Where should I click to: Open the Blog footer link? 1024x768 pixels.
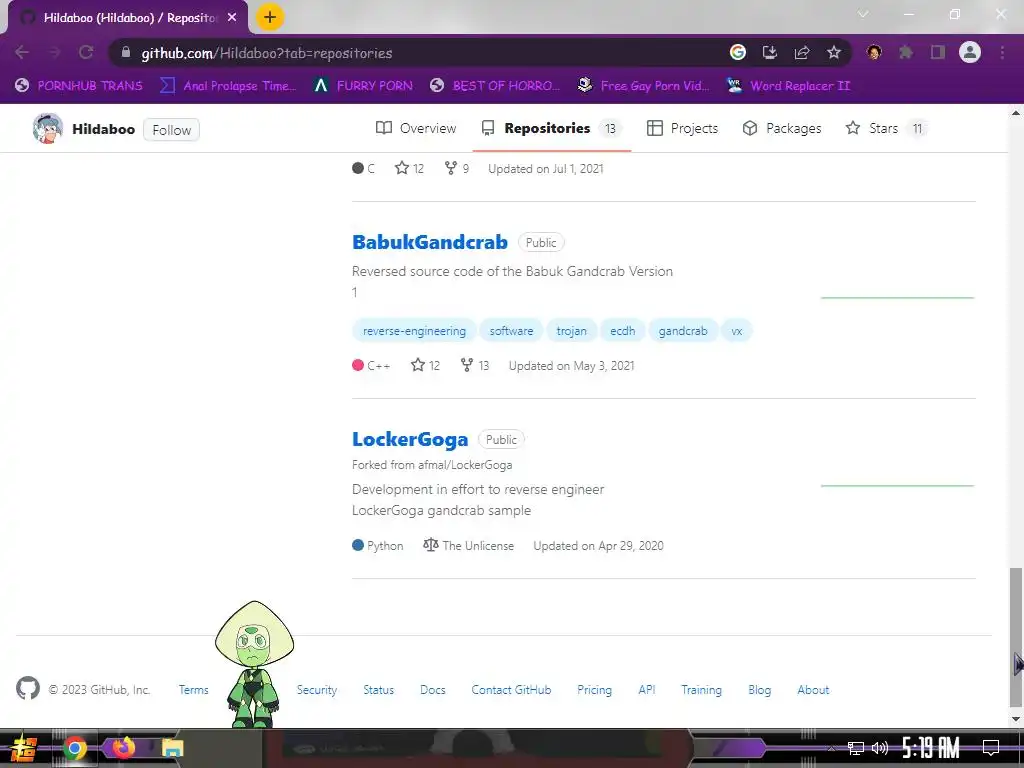pos(760,690)
